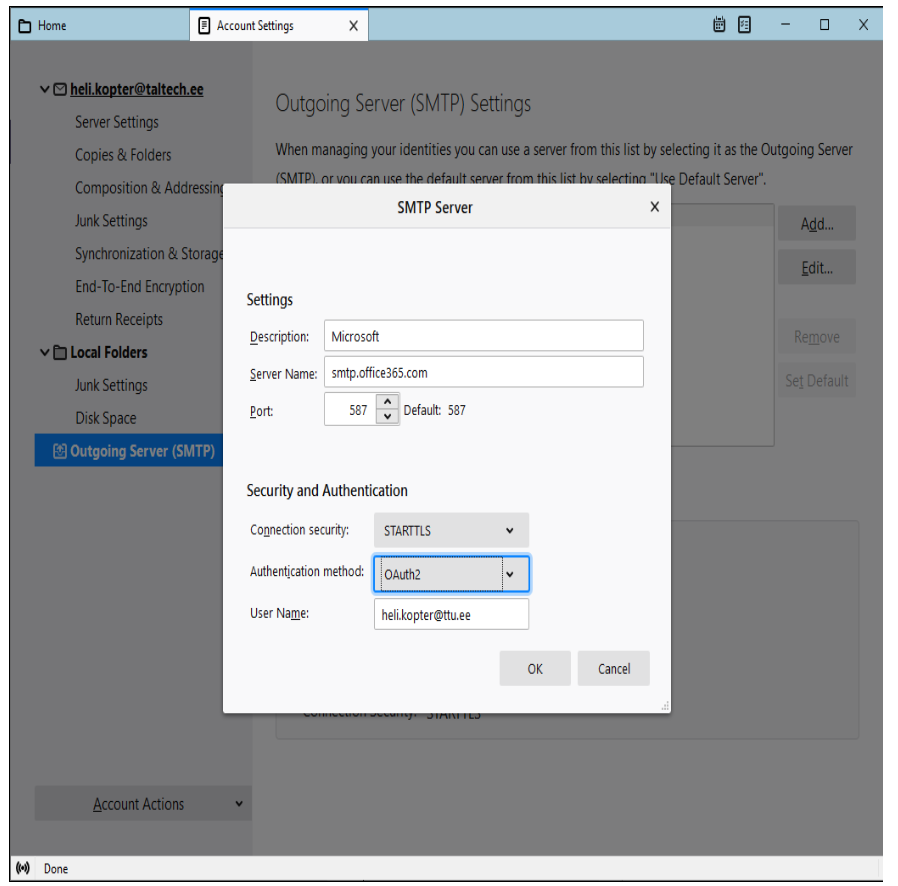This screenshot has height=886, width=898.
Task: Click the Local Folders folder icon
Action: click(x=60, y=352)
